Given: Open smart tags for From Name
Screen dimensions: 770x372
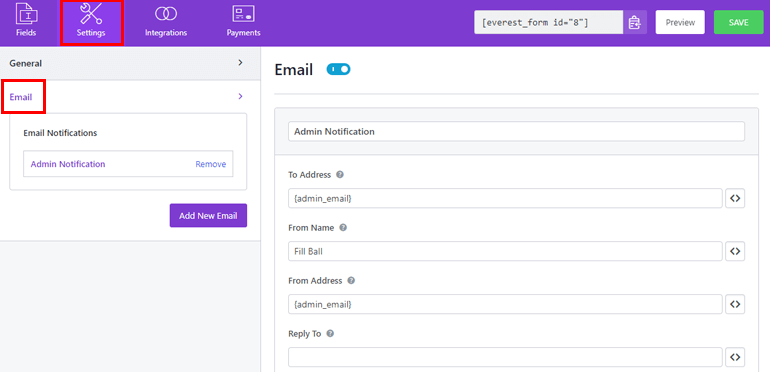Looking at the screenshot, I should (735, 251).
